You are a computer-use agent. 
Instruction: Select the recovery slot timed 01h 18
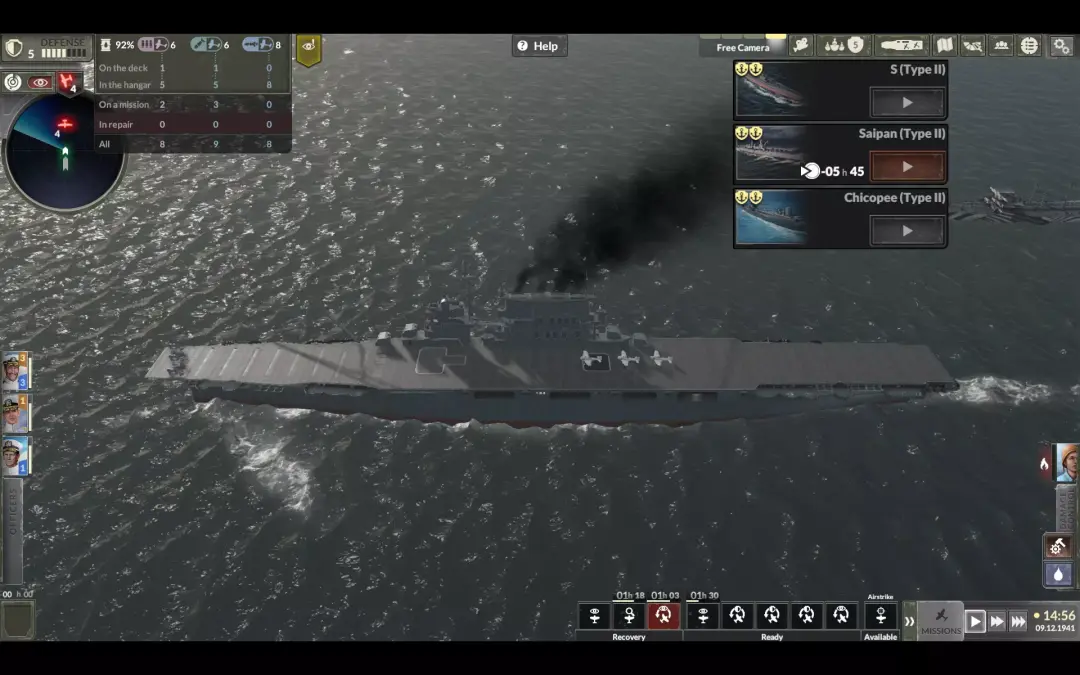tap(629, 616)
